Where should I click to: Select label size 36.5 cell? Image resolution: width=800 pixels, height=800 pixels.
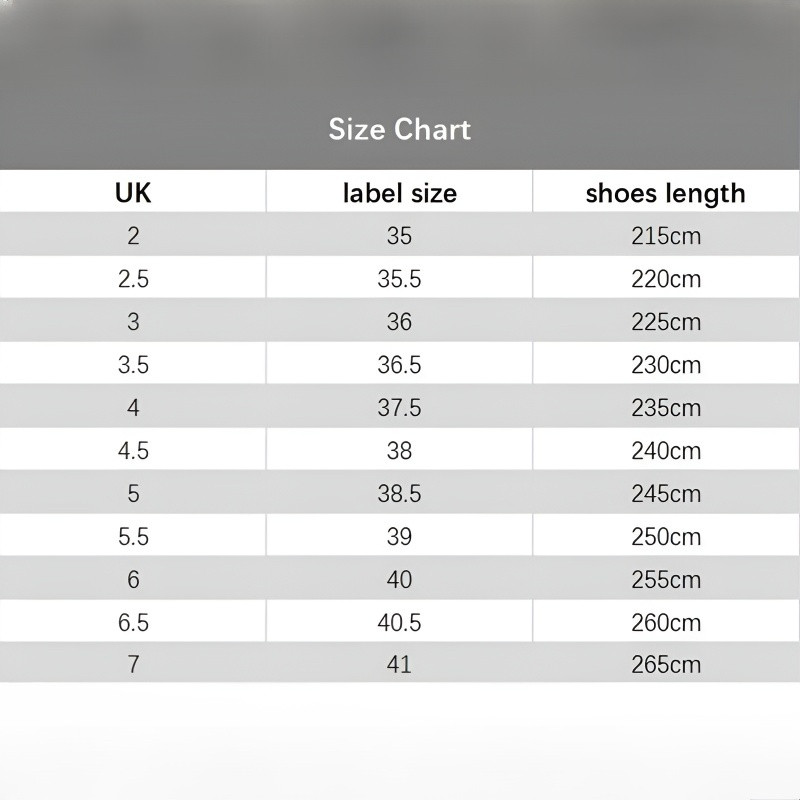click(x=399, y=365)
